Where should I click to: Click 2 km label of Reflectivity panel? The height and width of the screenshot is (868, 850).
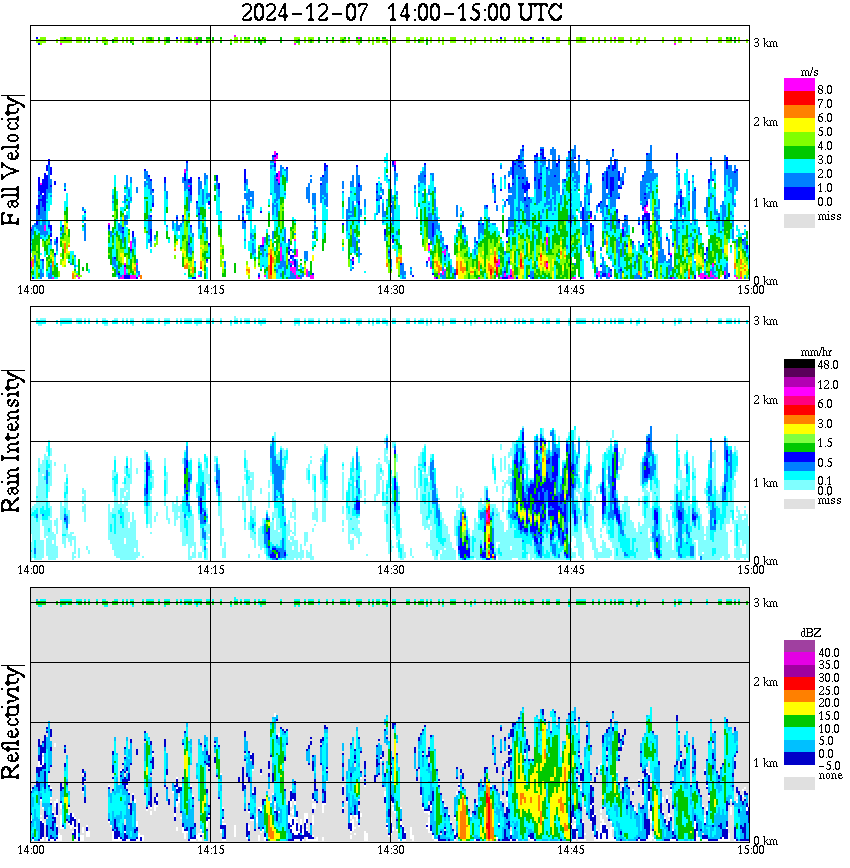point(765,682)
